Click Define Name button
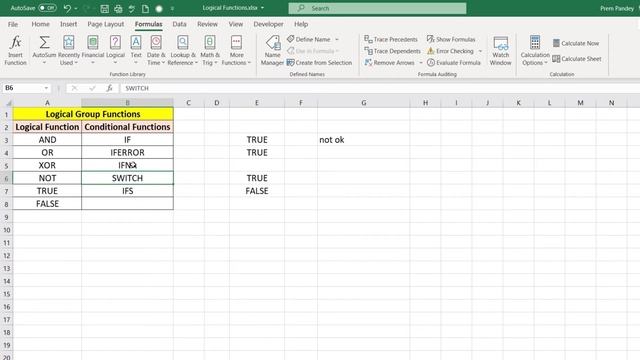The height and width of the screenshot is (360, 640). tap(309, 39)
